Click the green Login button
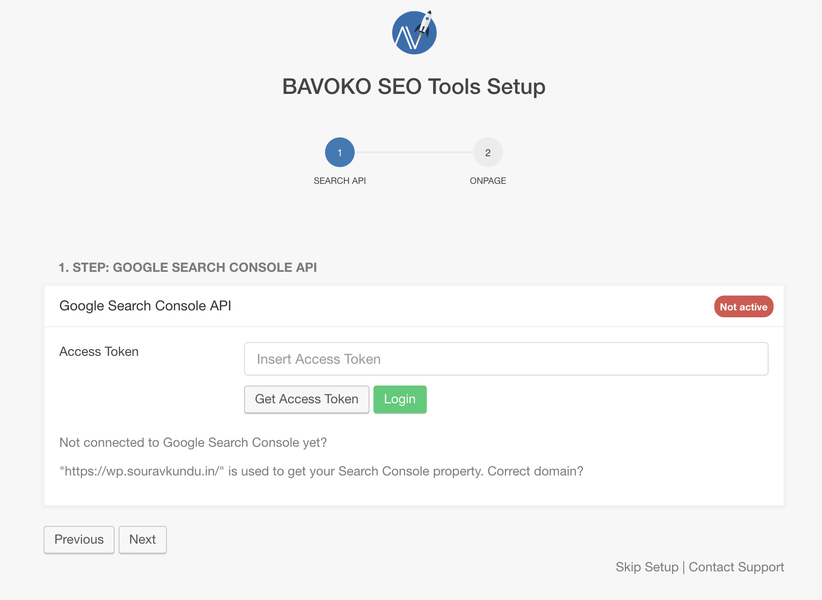 pyautogui.click(x=400, y=399)
